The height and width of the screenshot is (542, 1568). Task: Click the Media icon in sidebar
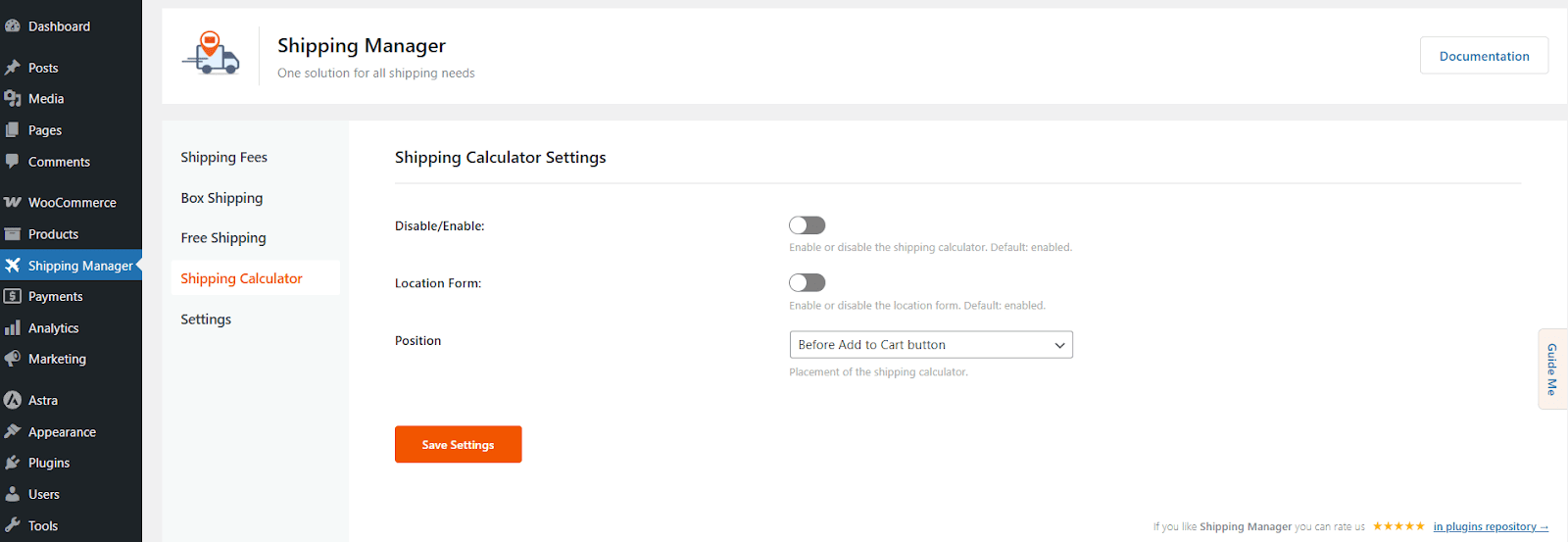(13, 99)
